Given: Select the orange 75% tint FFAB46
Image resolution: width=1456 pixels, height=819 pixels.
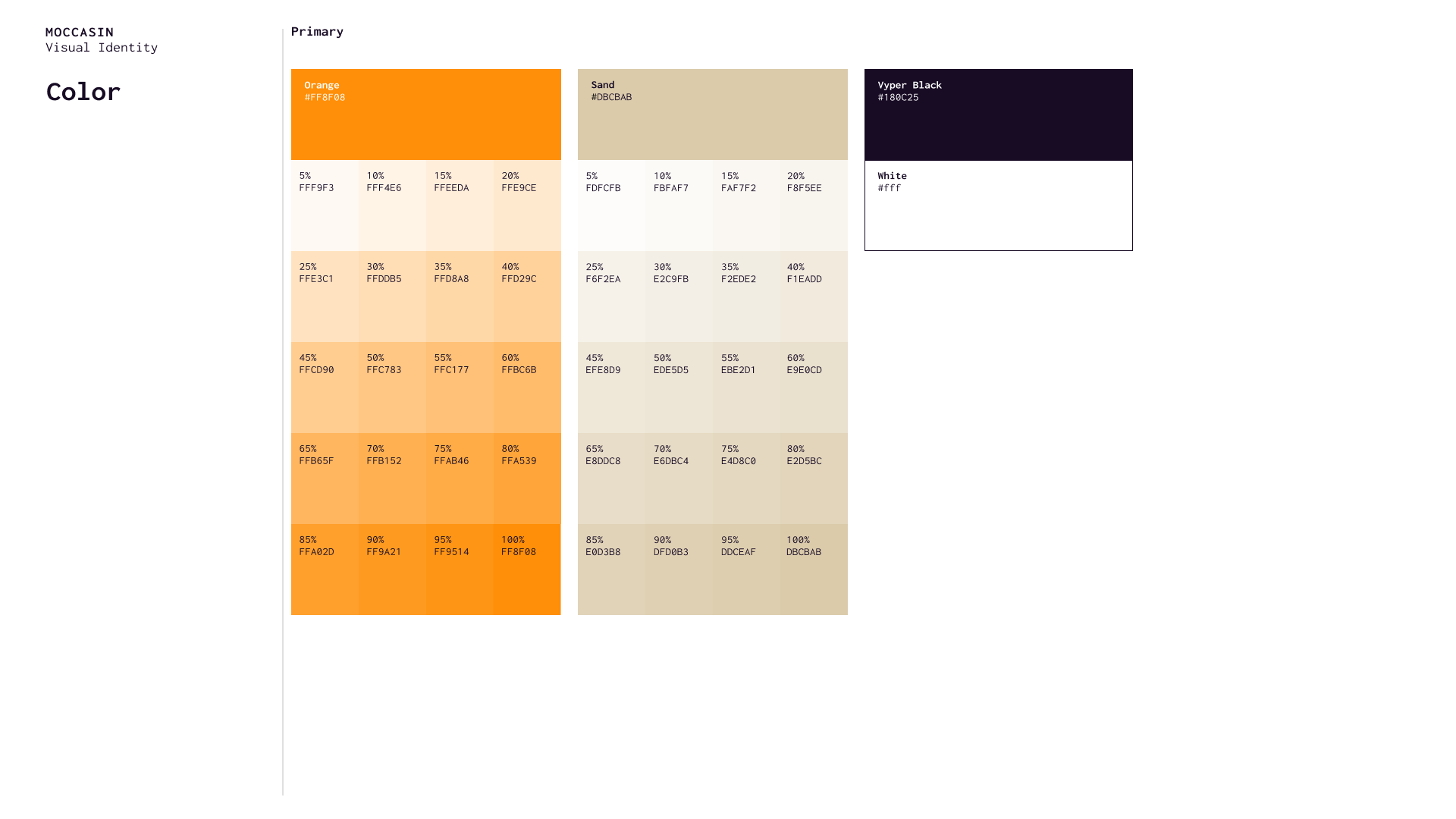Looking at the screenshot, I should tap(460, 479).
